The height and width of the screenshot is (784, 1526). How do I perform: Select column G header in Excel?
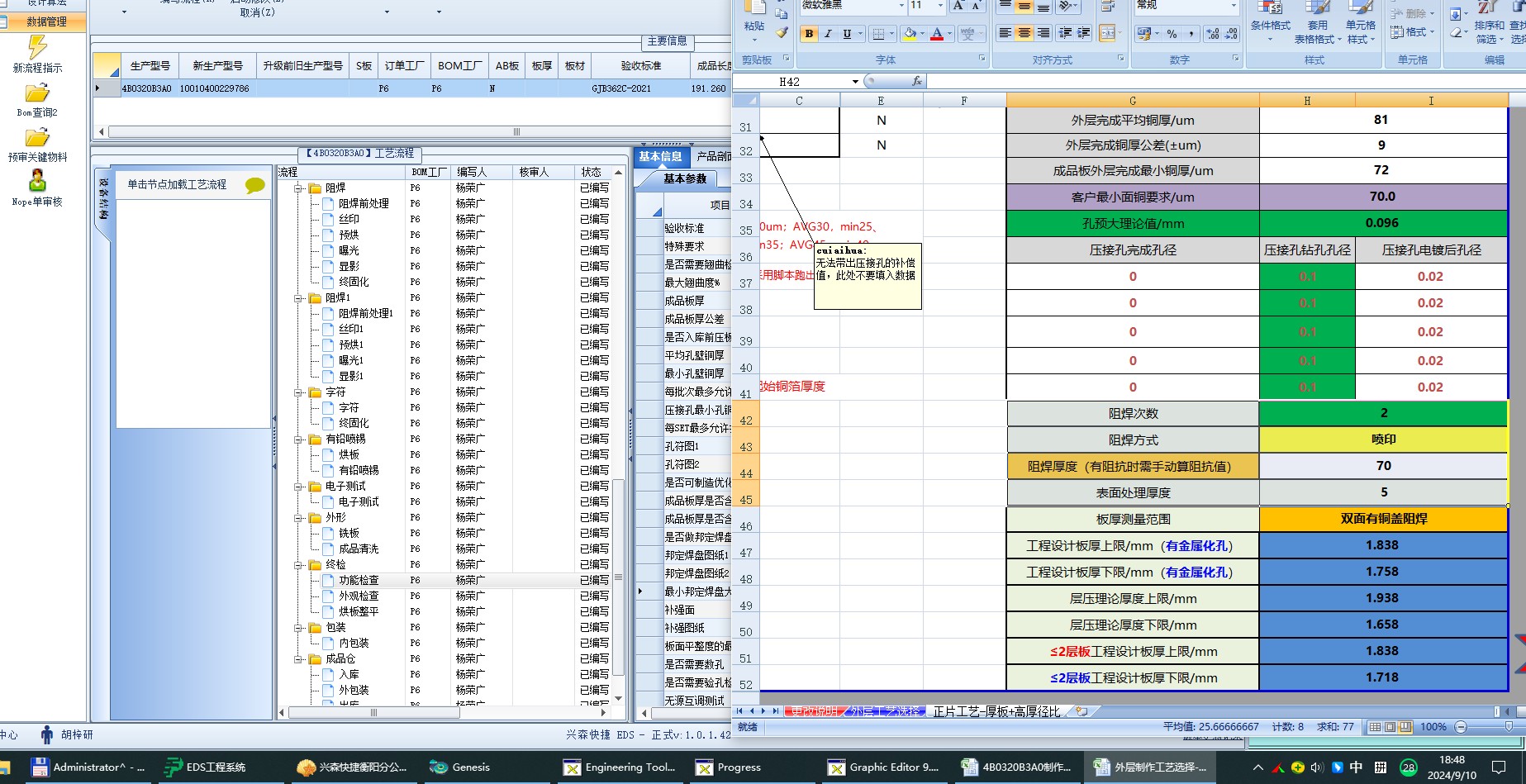click(1133, 101)
